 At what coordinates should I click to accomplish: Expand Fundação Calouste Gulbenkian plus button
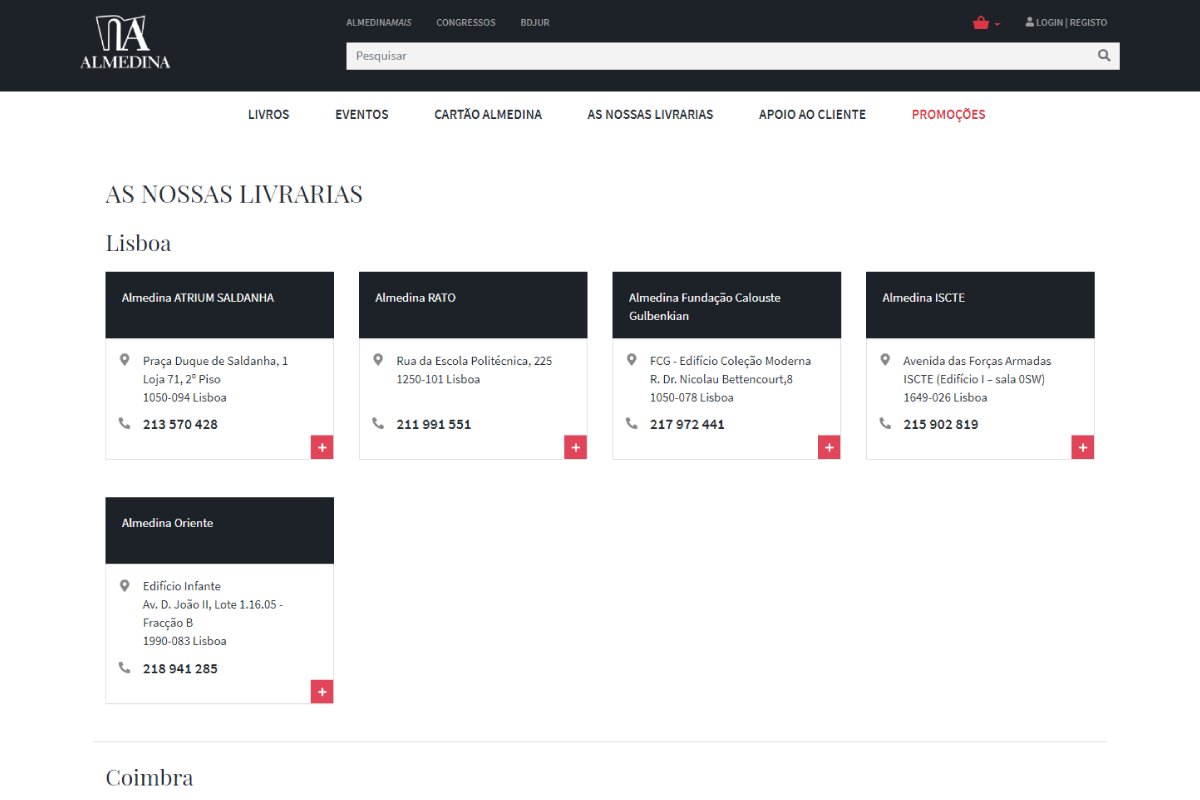[829, 448]
